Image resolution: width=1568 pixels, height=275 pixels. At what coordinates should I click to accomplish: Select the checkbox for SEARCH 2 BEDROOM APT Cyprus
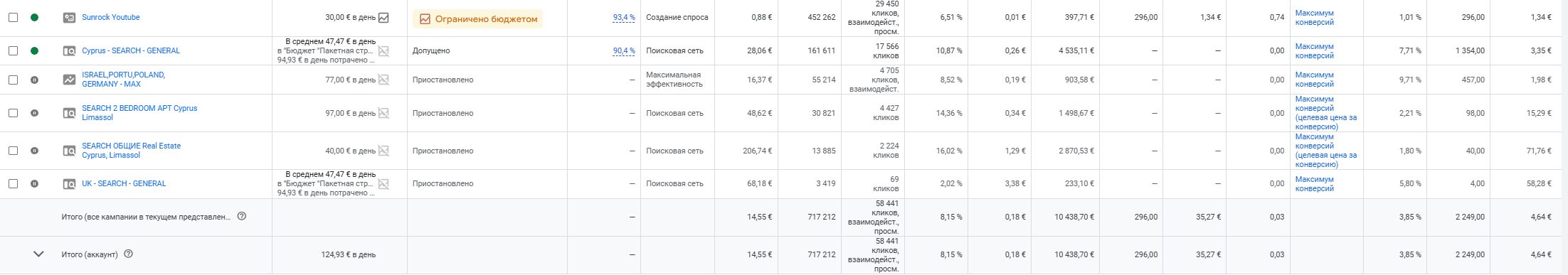[13, 113]
